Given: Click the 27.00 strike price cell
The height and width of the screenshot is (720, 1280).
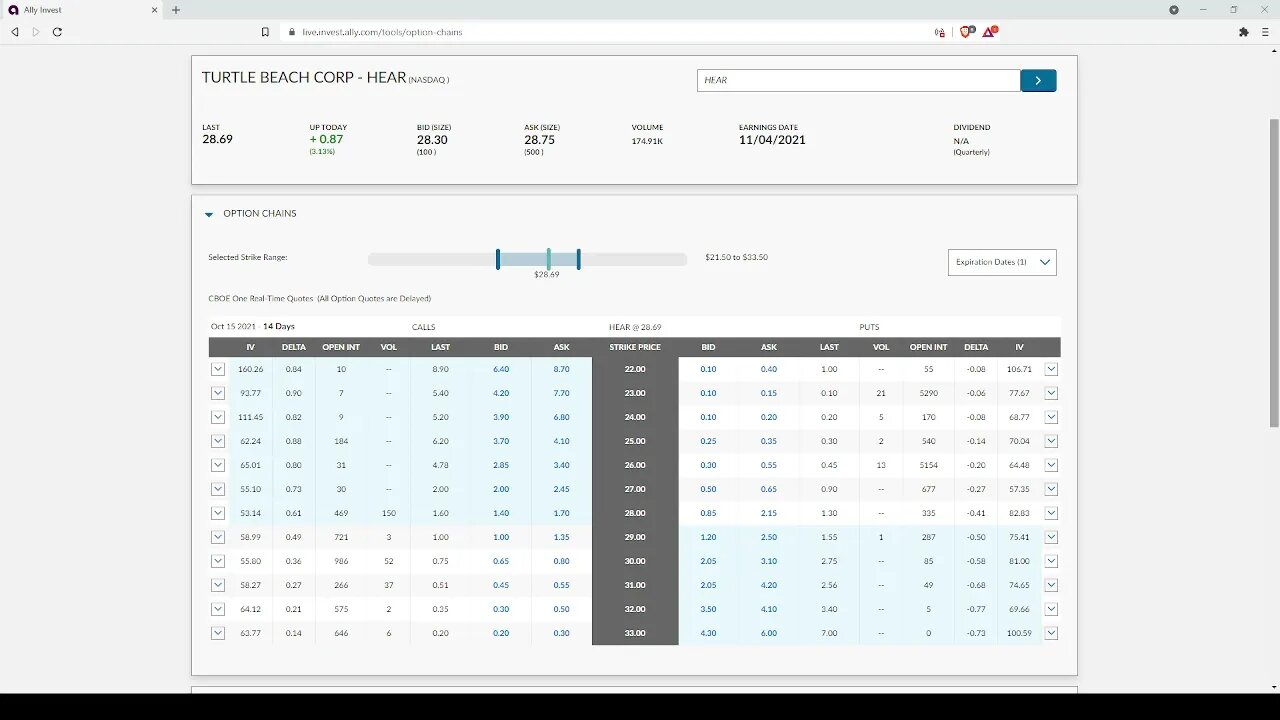Looking at the screenshot, I should pyautogui.click(x=635, y=489).
